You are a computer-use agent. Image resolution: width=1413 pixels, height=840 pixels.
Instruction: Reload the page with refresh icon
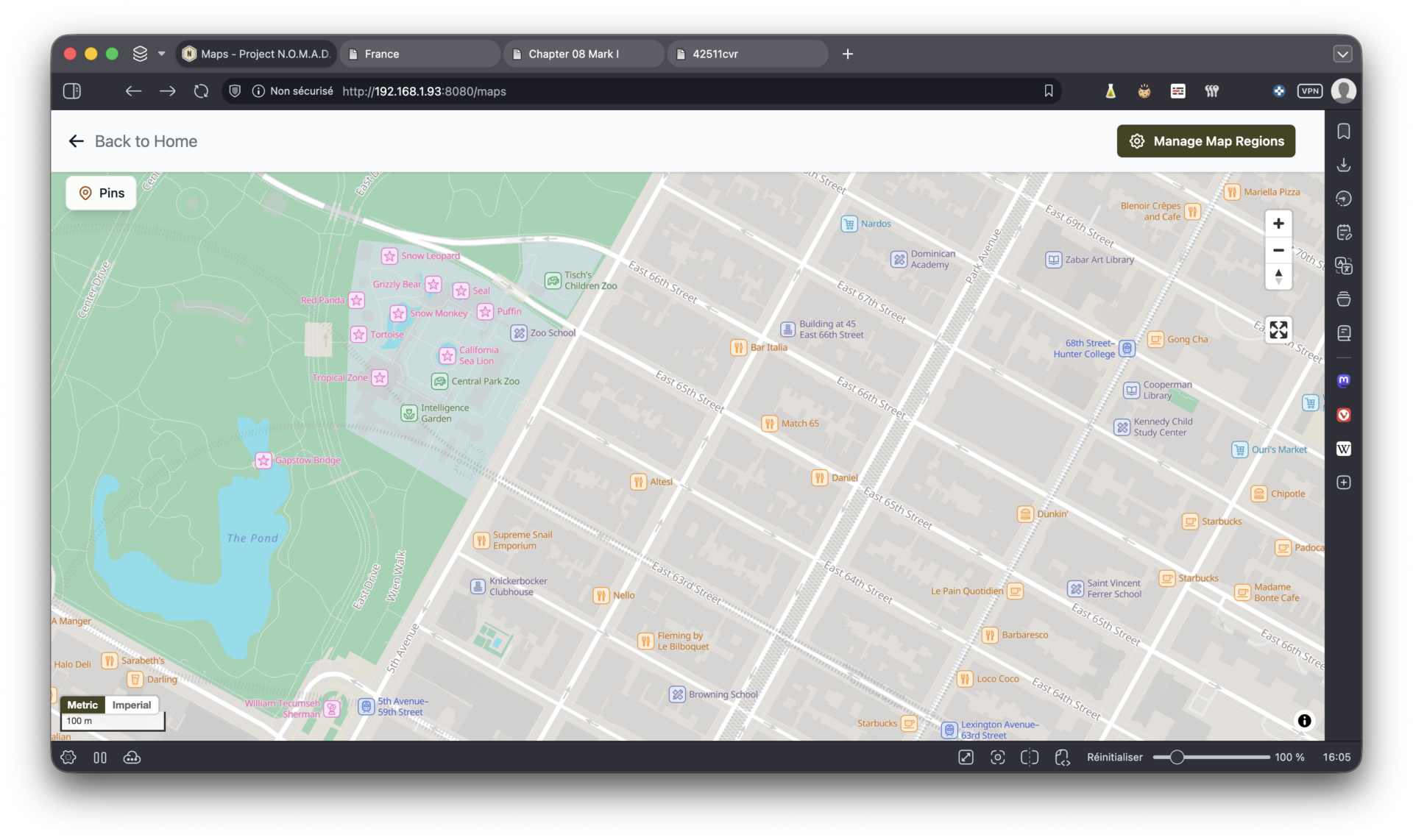[x=201, y=91]
